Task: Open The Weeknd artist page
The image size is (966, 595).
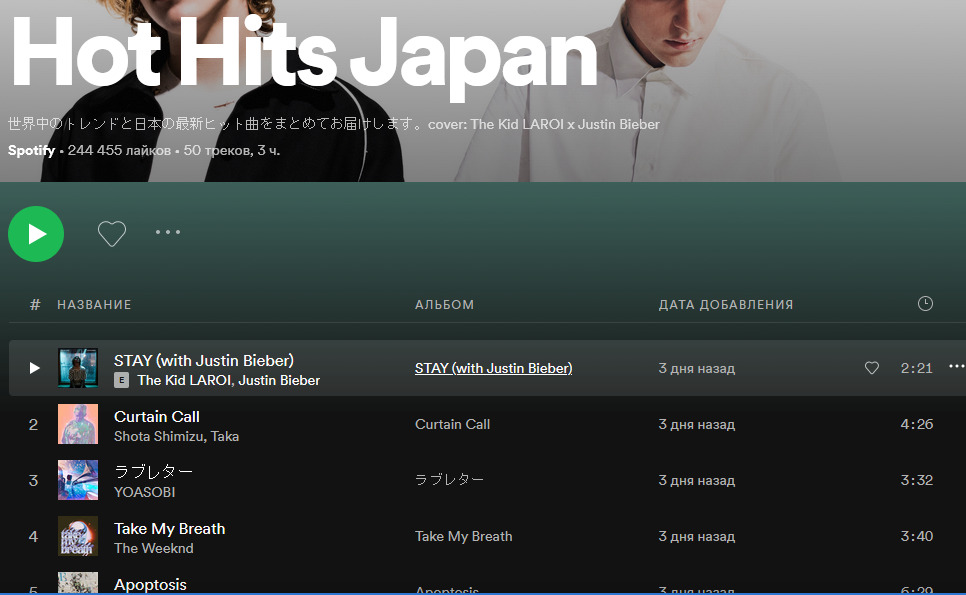Action: pos(153,548)
